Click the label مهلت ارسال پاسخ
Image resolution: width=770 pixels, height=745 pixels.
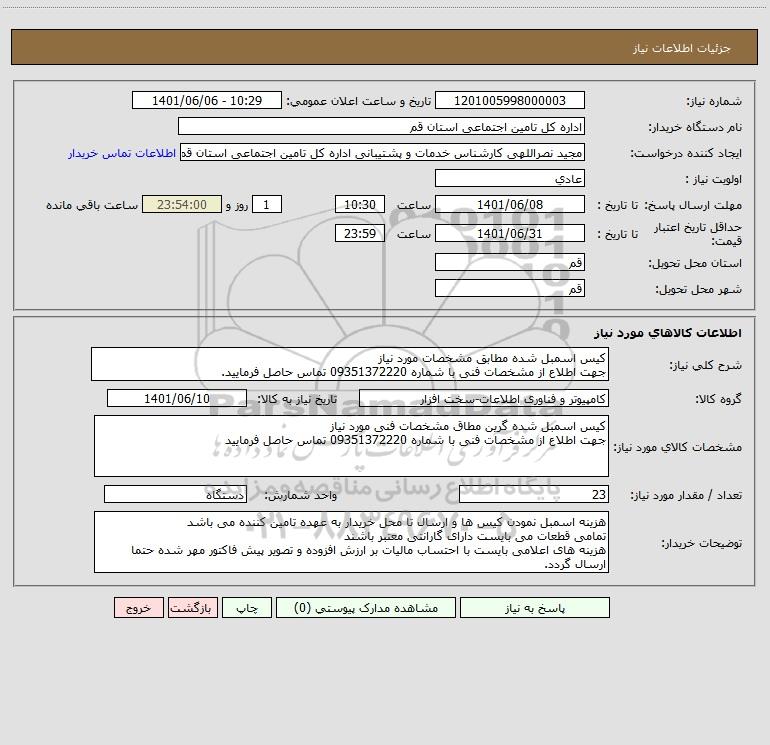693,205
